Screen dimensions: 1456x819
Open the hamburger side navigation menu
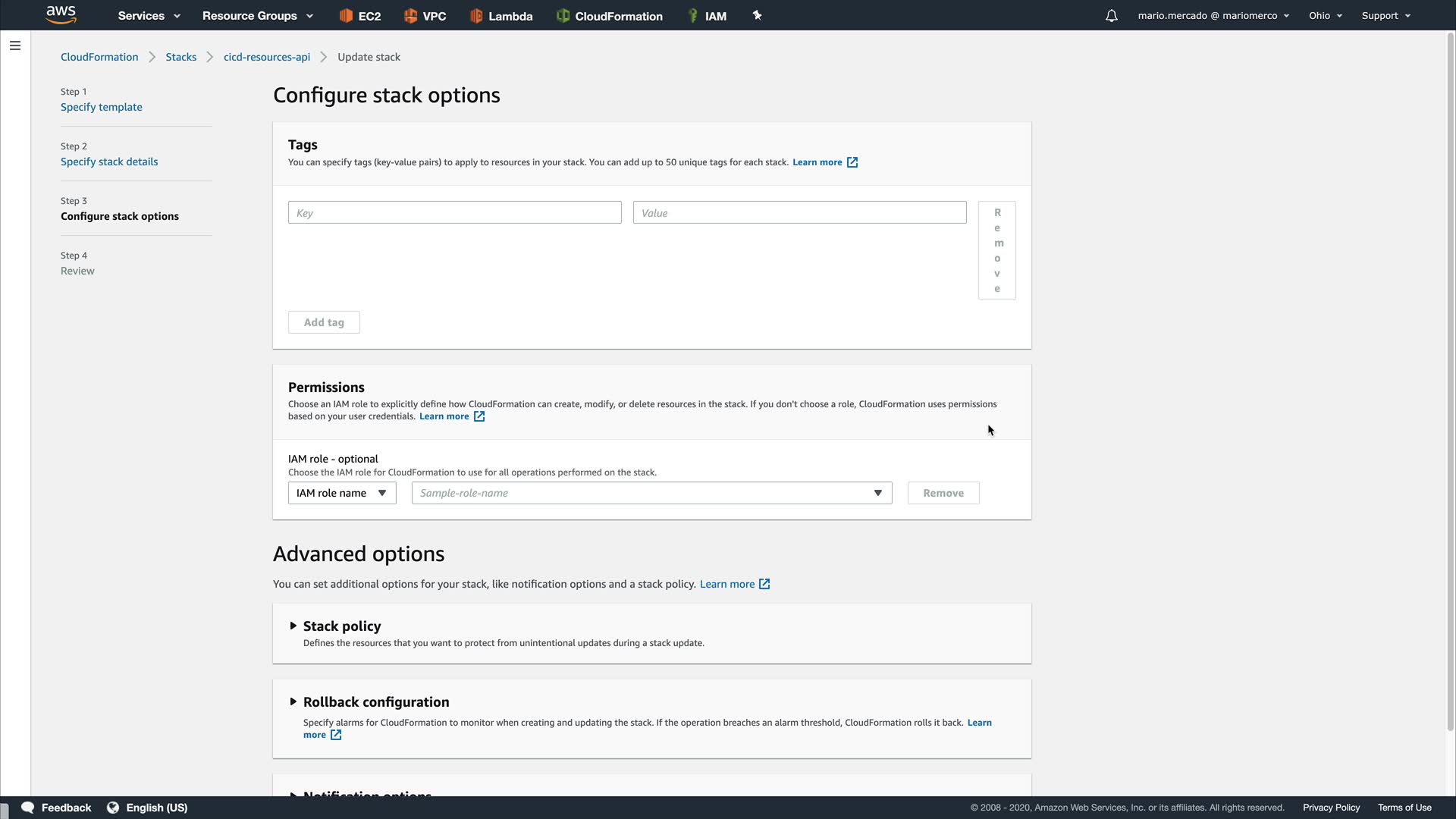pos(15,45)
